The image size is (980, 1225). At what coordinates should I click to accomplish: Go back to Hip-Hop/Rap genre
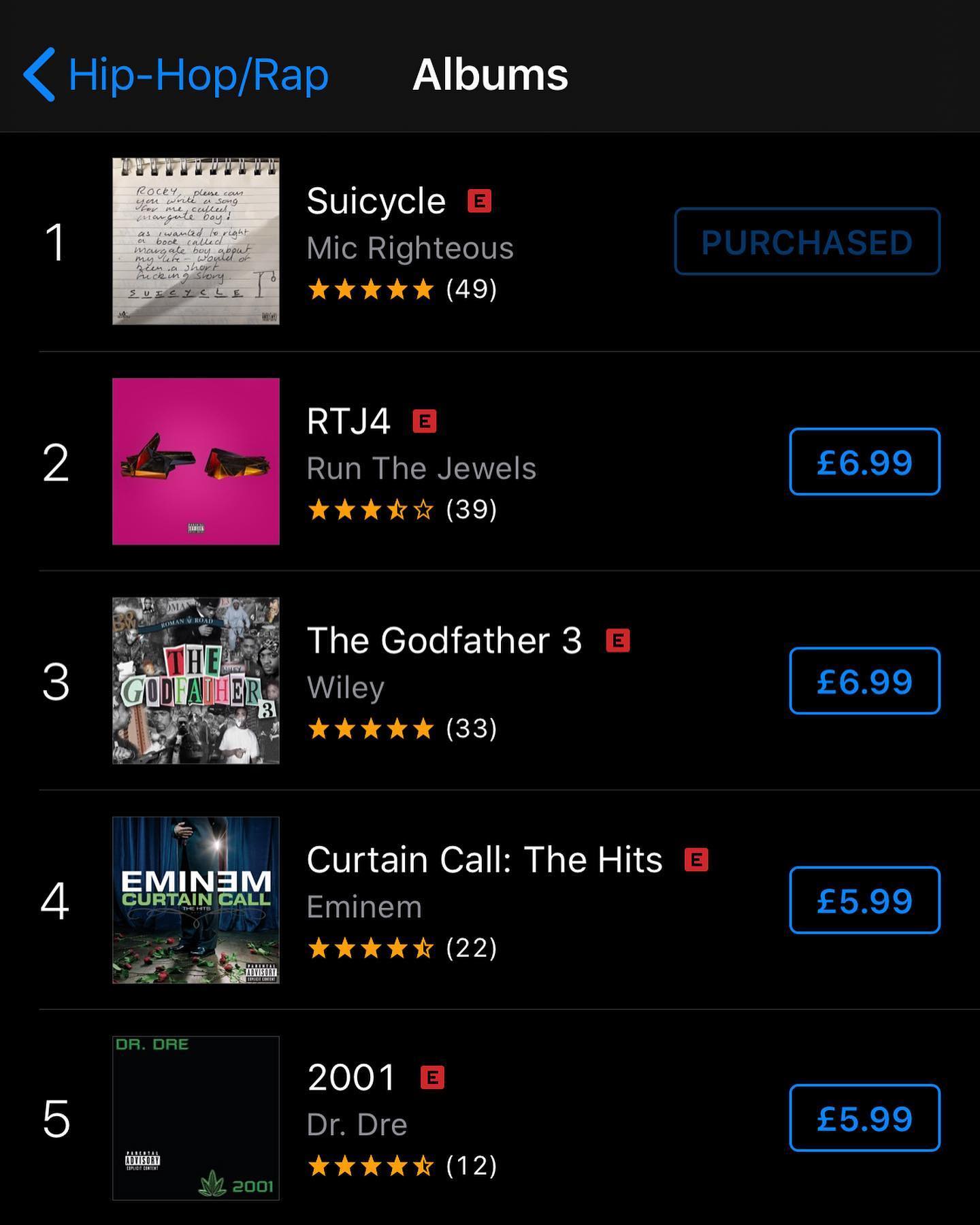(176, 74)
